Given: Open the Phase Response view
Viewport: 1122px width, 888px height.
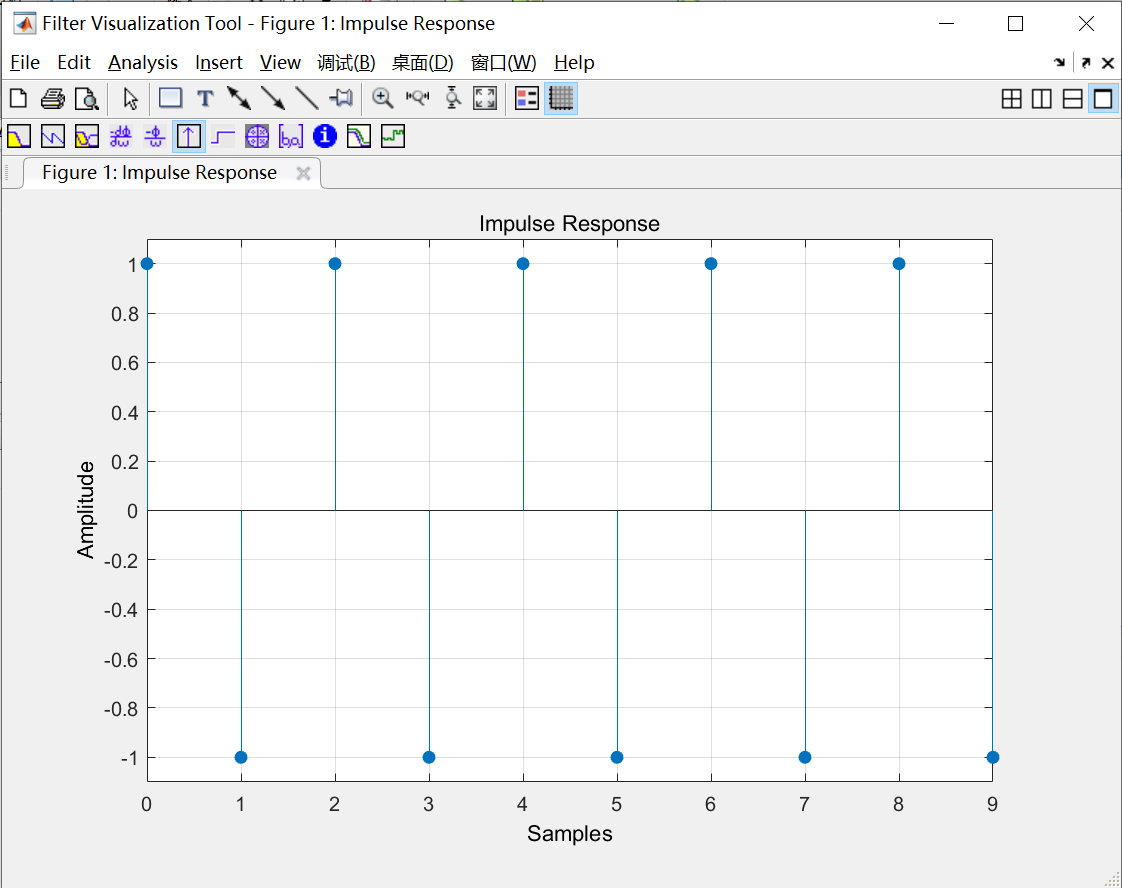Looking at the screenshot, I should (x=51, y=136).
